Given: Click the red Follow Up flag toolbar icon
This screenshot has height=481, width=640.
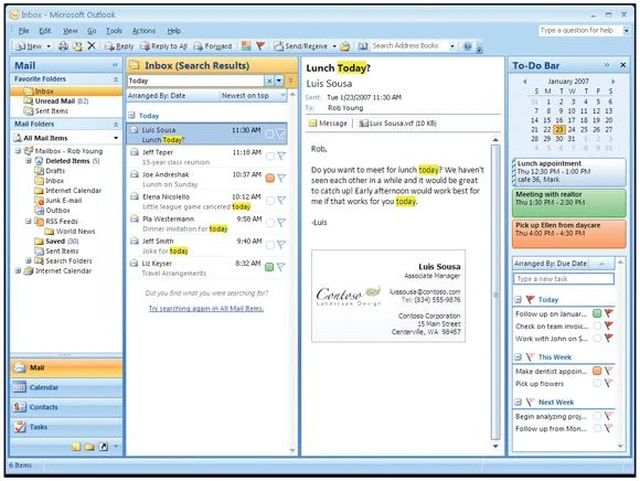Looking at the screenshot, I should pyautogui.click(x=260, y=46).
